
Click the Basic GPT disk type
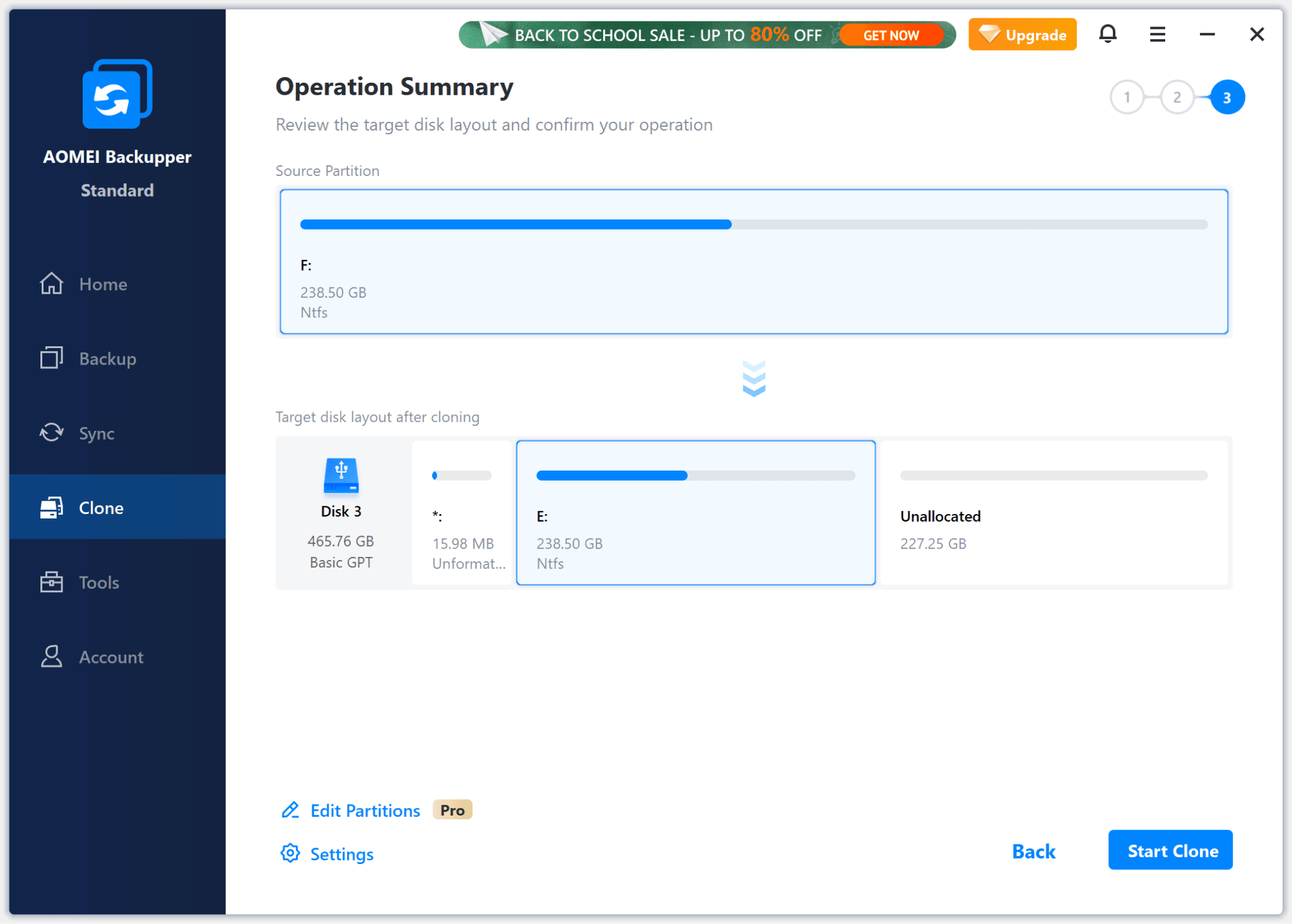(341, 563)
